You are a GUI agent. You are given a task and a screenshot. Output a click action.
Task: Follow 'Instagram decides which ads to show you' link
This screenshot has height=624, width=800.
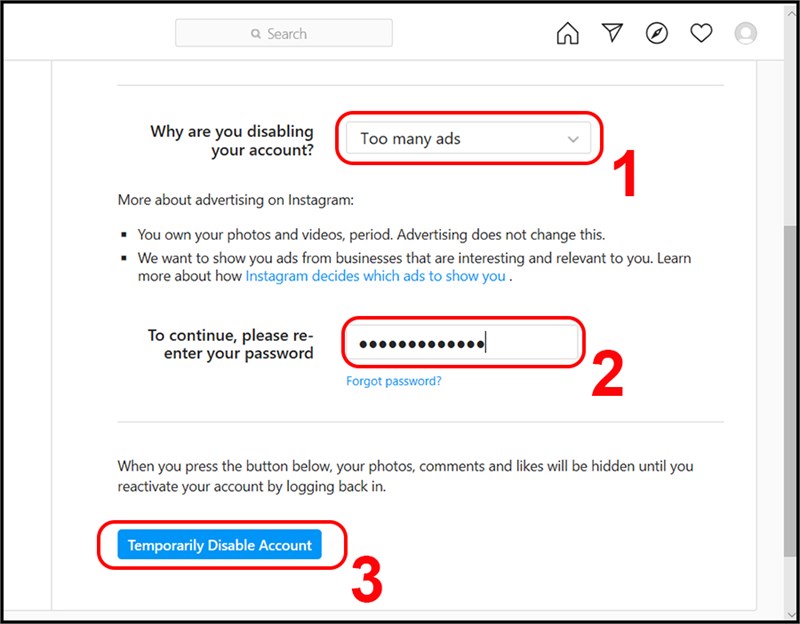click(x=375, y=276)
